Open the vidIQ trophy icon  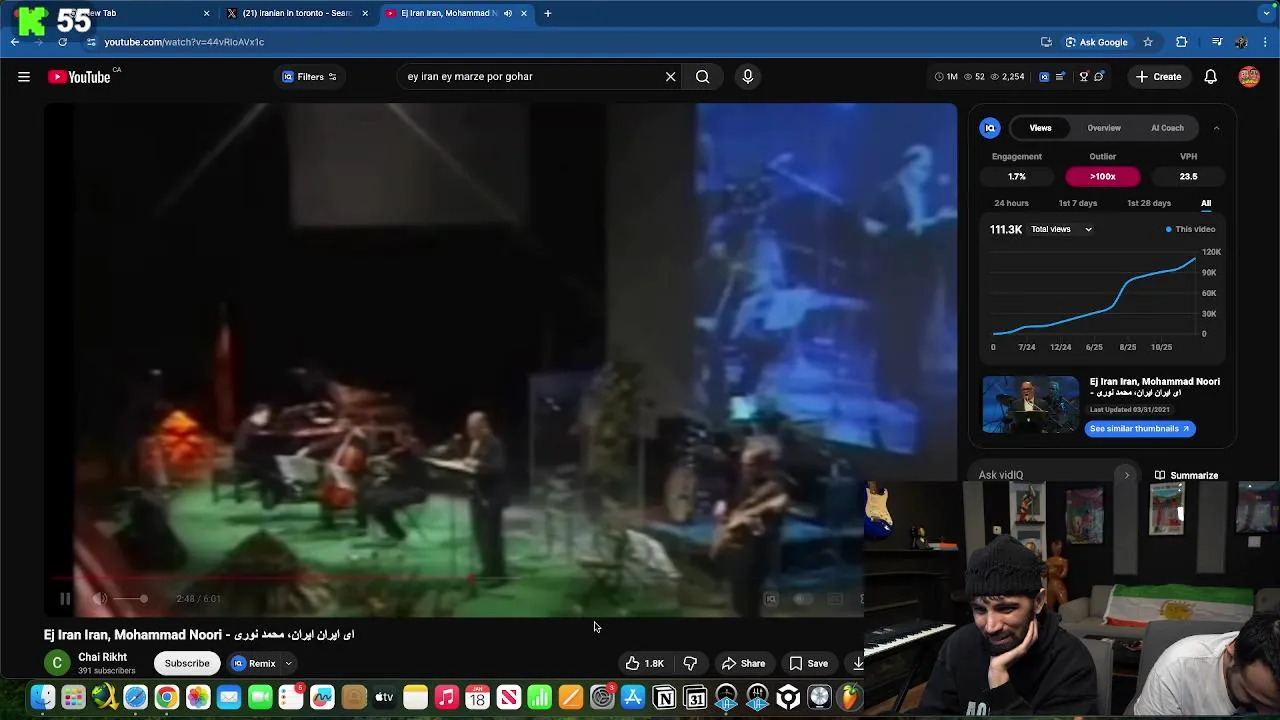click(x=1083, y=77)
